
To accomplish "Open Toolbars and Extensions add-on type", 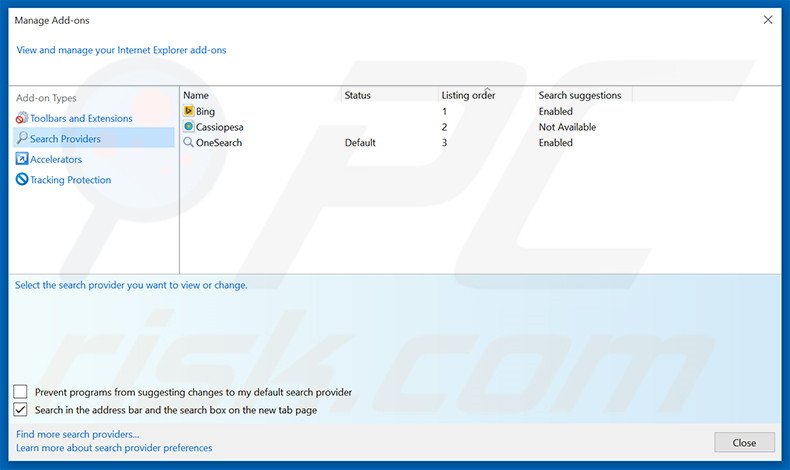I will [81, 118].
